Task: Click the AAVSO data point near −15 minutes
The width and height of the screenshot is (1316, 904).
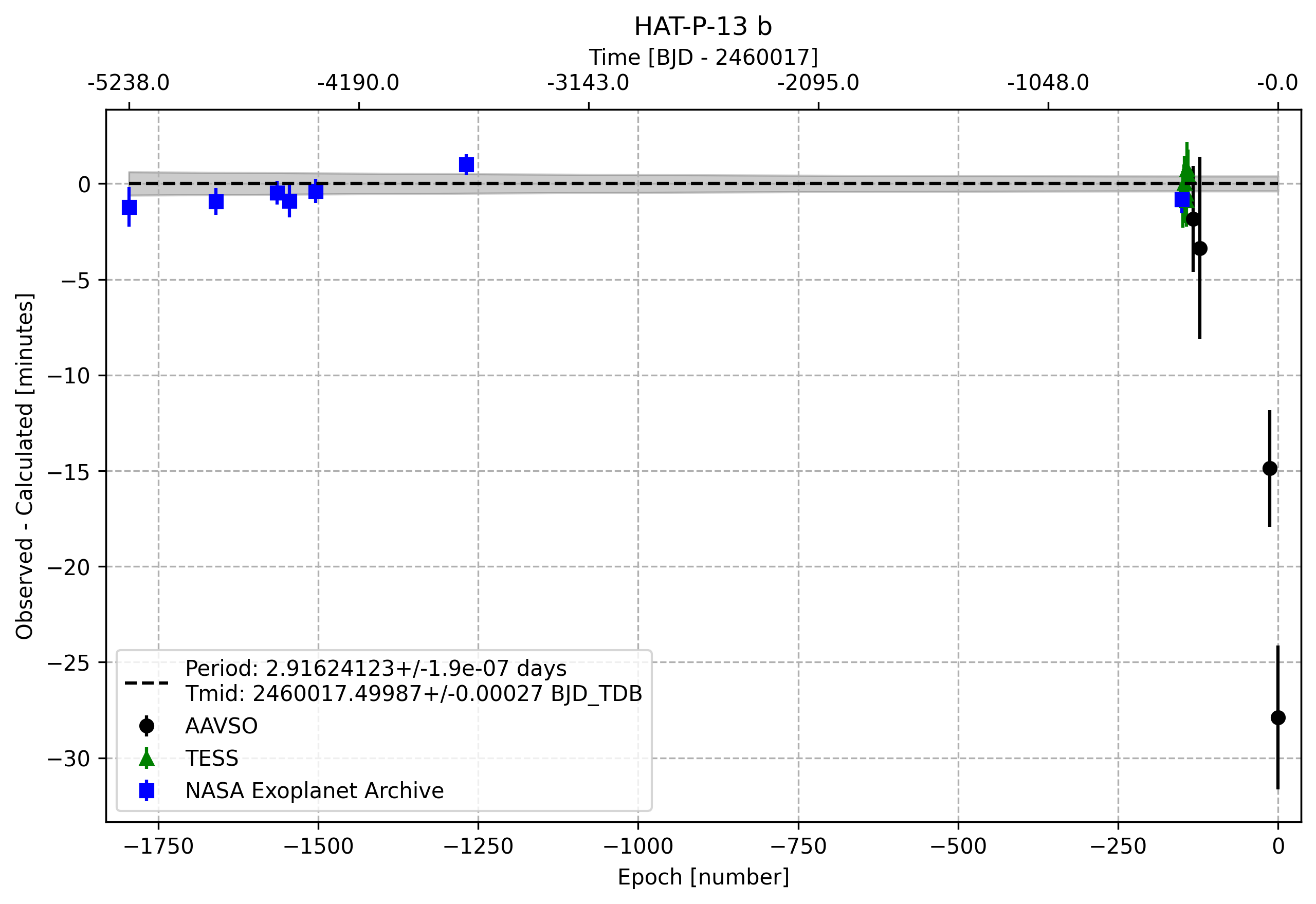Action: pyautogui.click(x=1270, y=468)
